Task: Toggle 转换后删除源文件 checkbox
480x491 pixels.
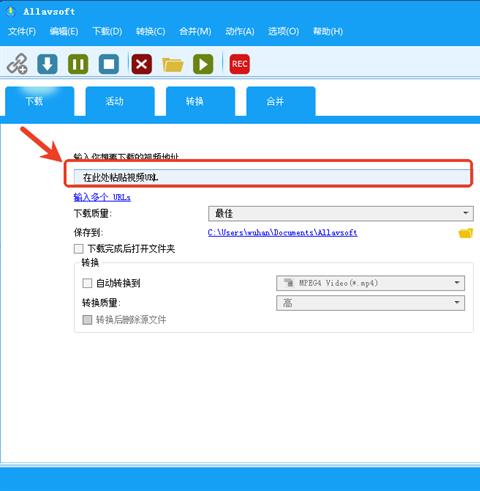Action: click(87, 320)
